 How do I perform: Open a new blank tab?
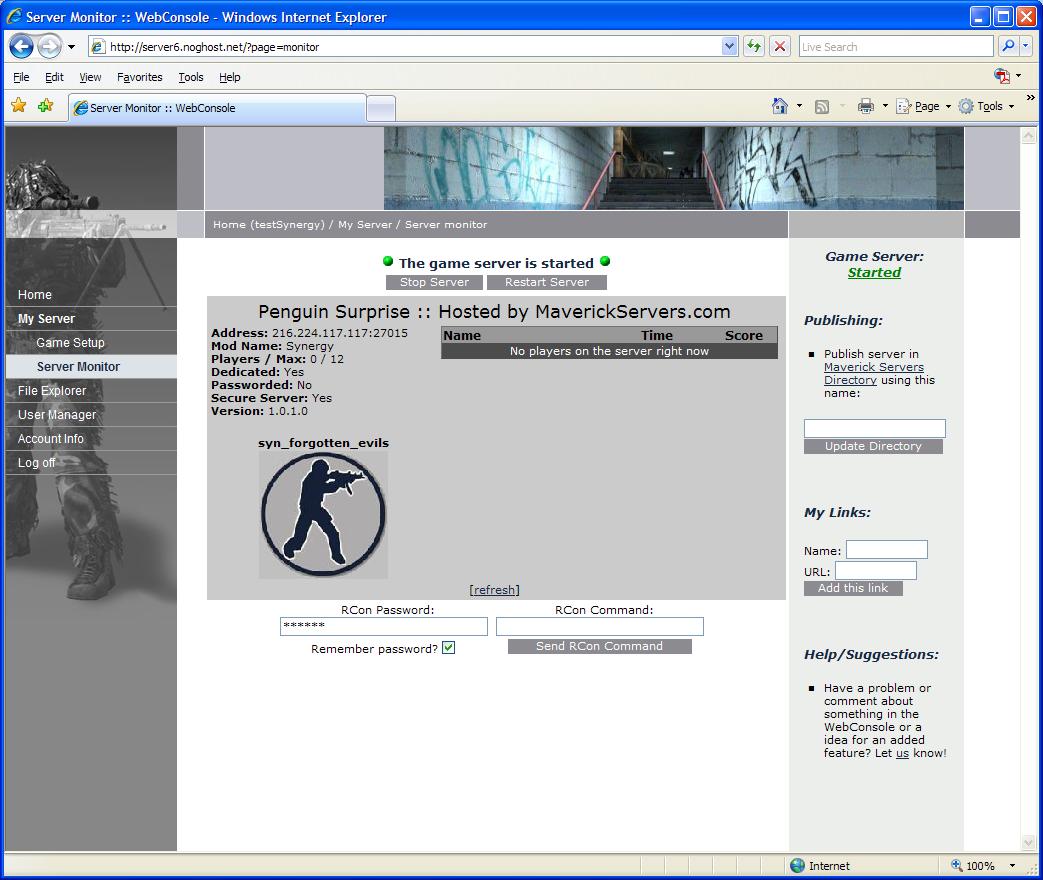[x=381, y=108]
